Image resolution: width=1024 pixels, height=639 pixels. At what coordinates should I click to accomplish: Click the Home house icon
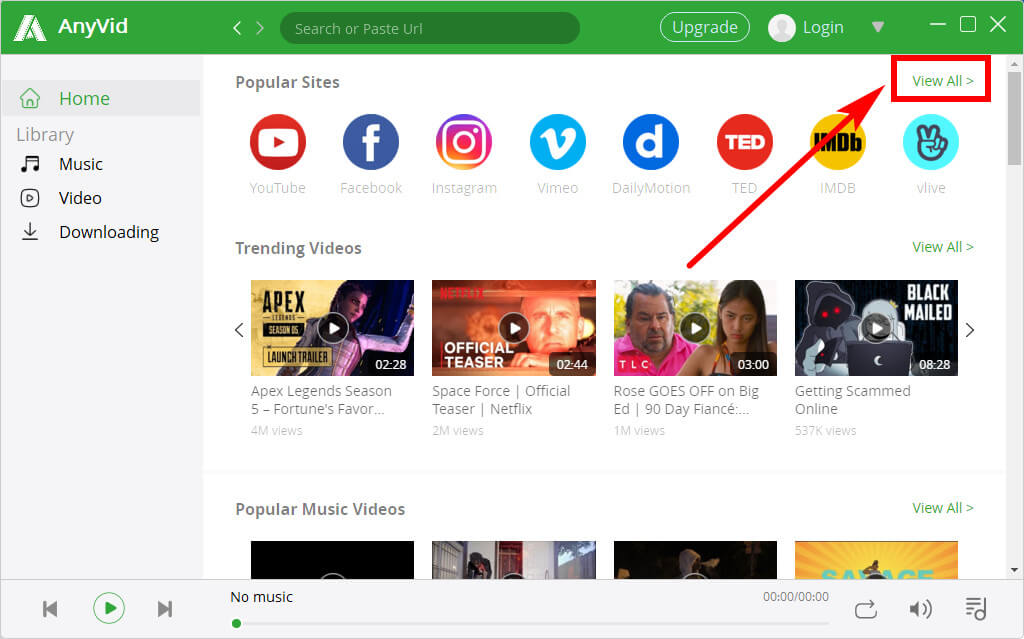[30, 98]
